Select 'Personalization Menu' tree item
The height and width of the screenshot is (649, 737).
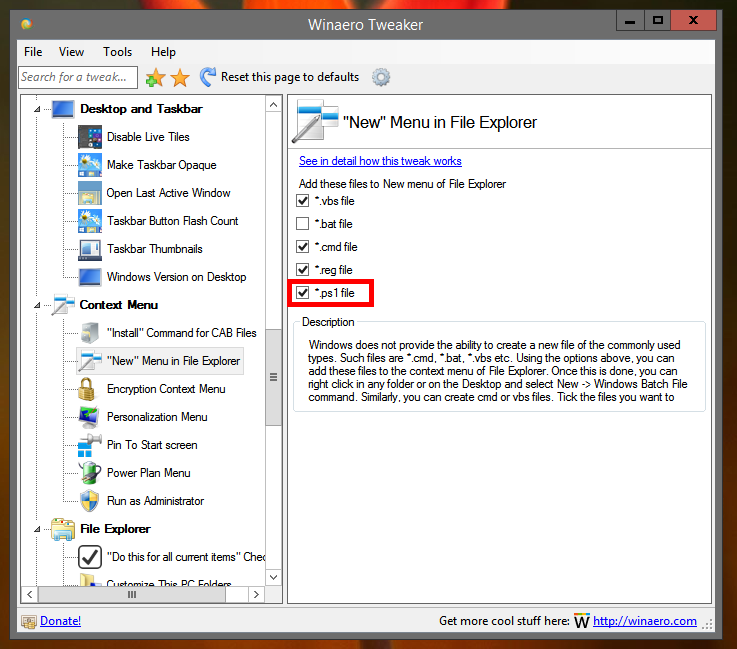(x=157, y=417)
